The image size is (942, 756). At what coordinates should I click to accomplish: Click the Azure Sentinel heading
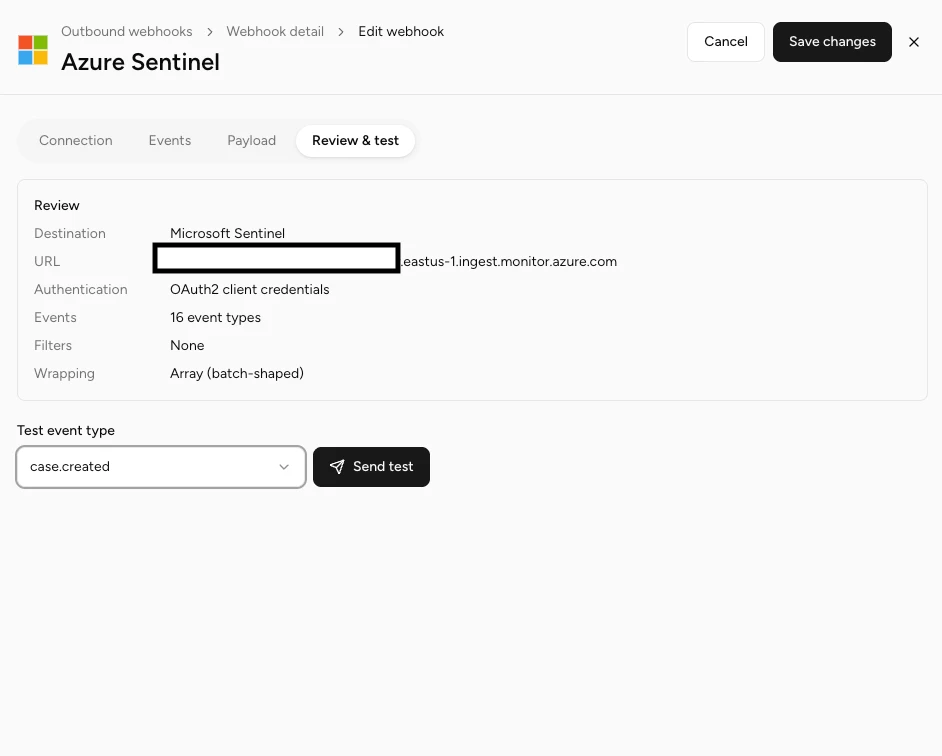(141, 62)
